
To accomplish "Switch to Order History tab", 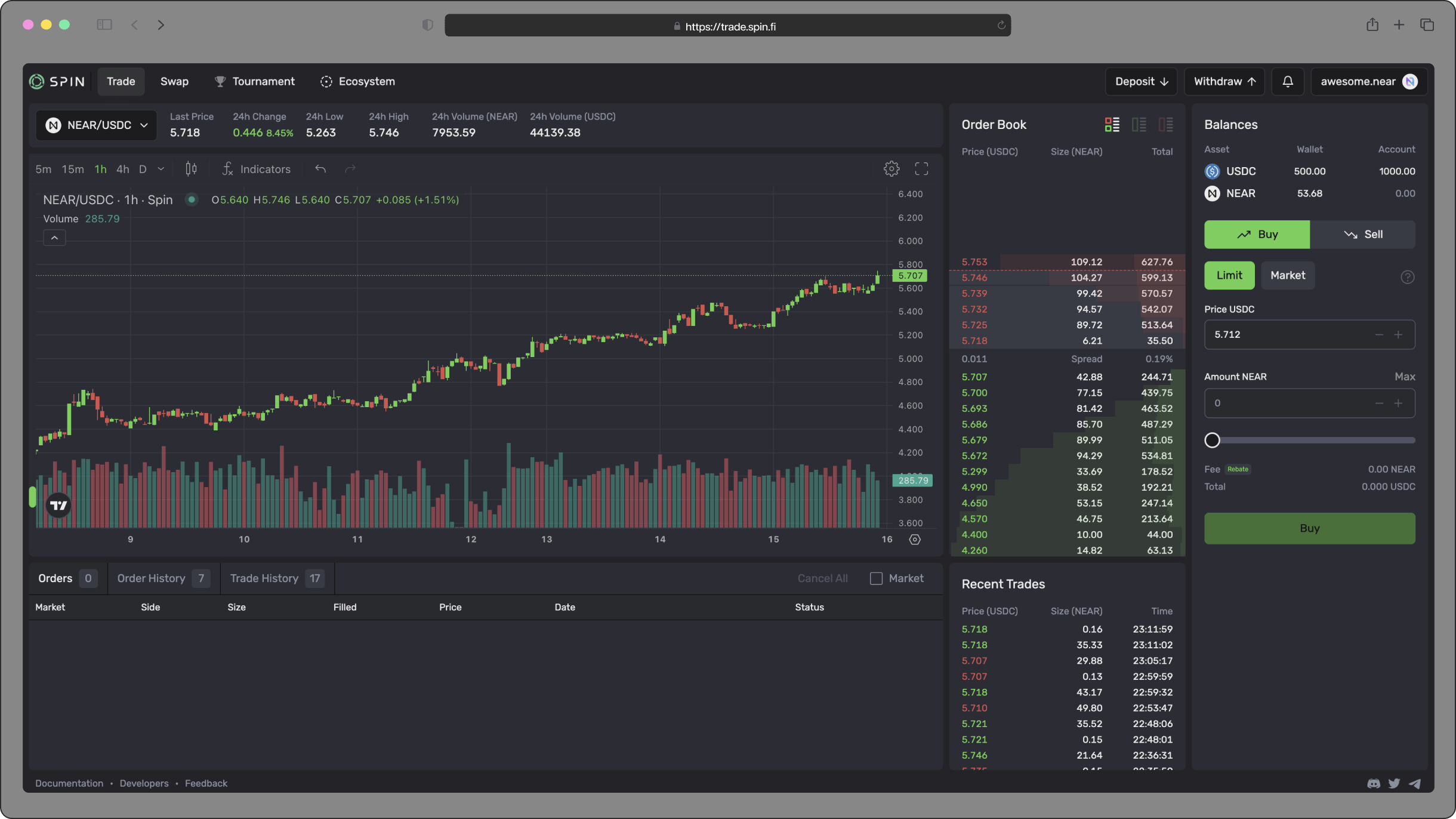I will (x=164, y=578).
